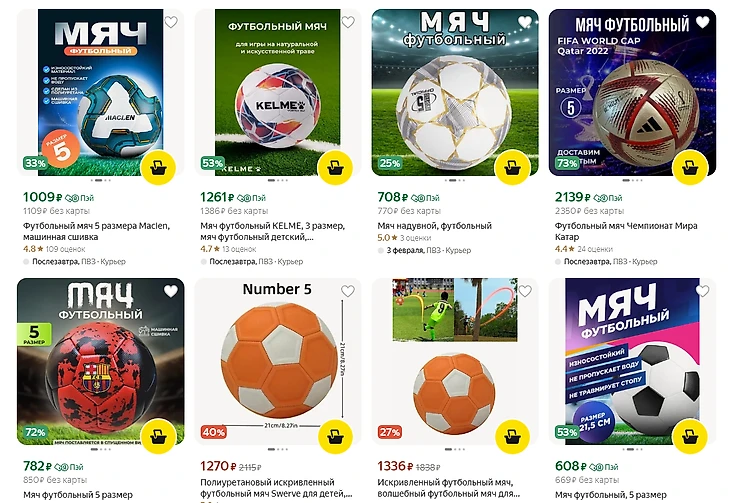Add 608₽ black-white ball to cart
Screen dimensions: 730x503
click(690, 436)
